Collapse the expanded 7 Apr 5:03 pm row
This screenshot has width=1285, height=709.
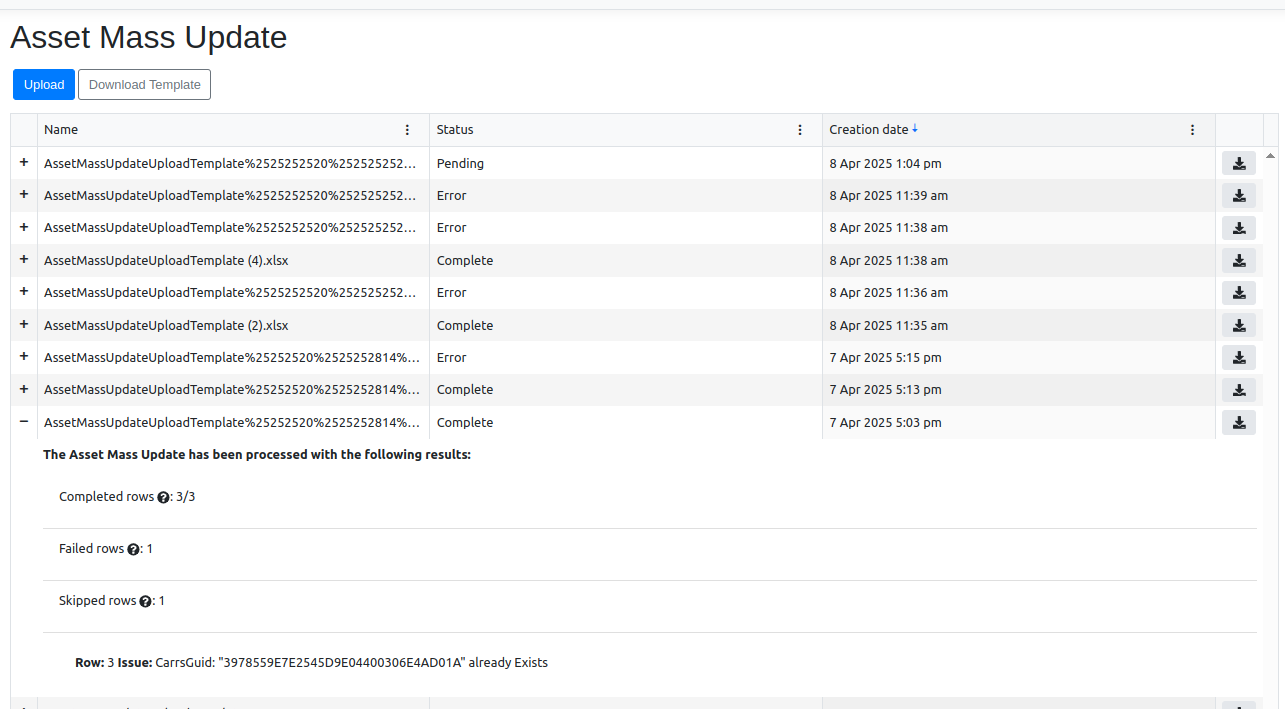[x=24, y=422]
